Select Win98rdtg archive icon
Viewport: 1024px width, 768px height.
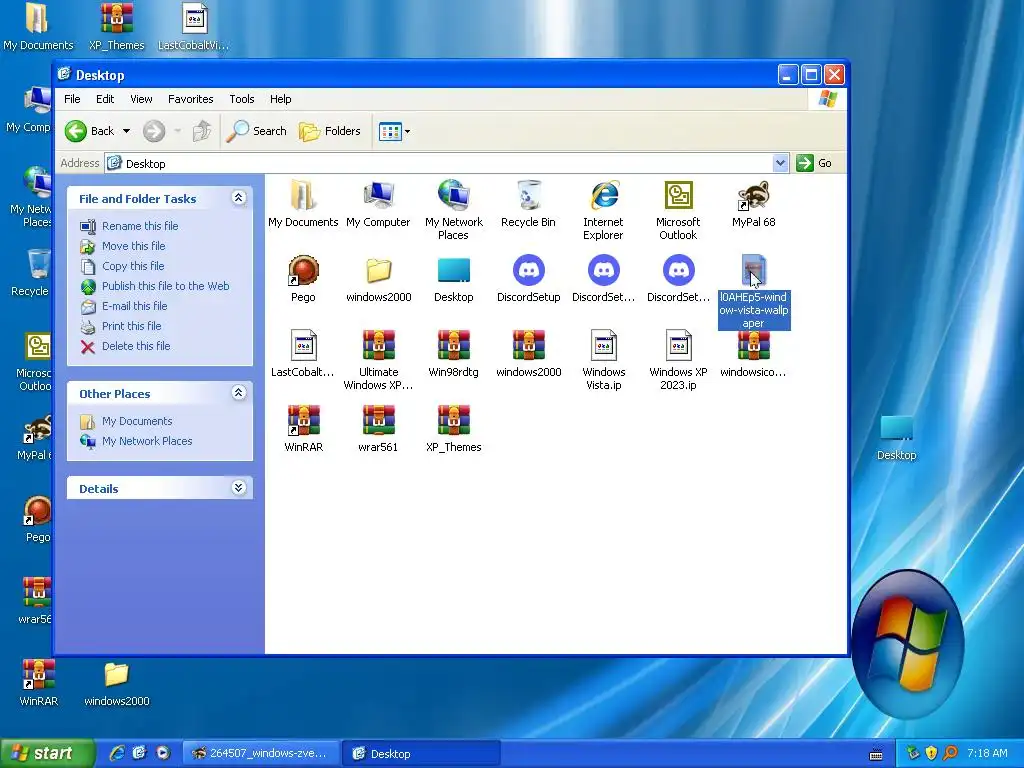453,345
